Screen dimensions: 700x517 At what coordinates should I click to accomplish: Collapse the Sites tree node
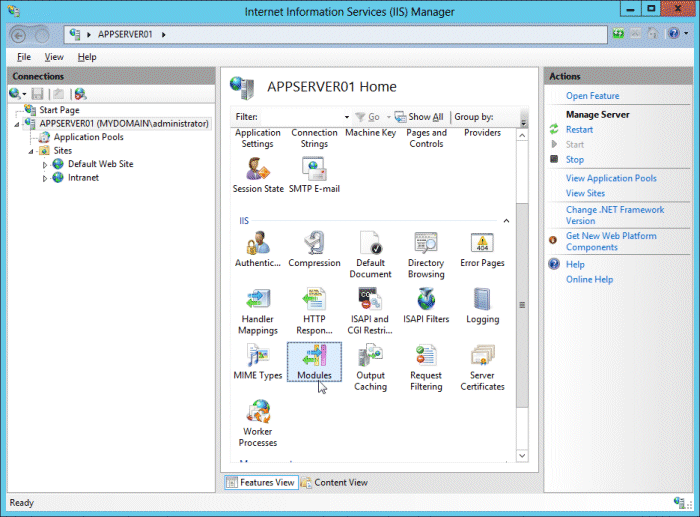[x=31, y=152]
